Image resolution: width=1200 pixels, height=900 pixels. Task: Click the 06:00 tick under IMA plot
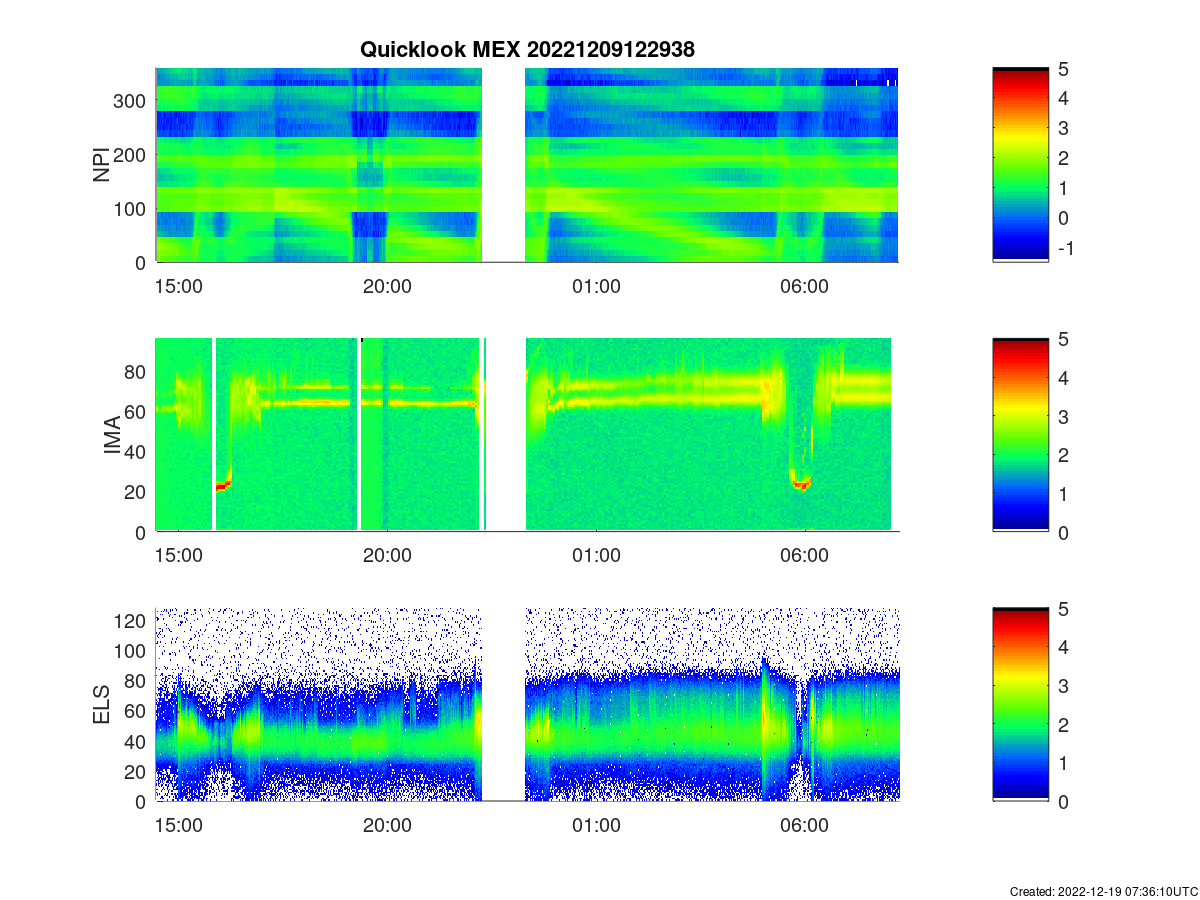[805, 556]
